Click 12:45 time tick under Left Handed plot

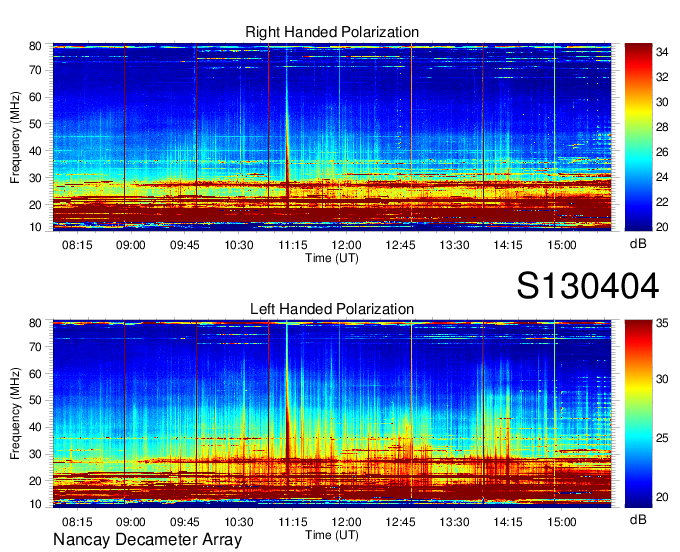click(400, 522)
